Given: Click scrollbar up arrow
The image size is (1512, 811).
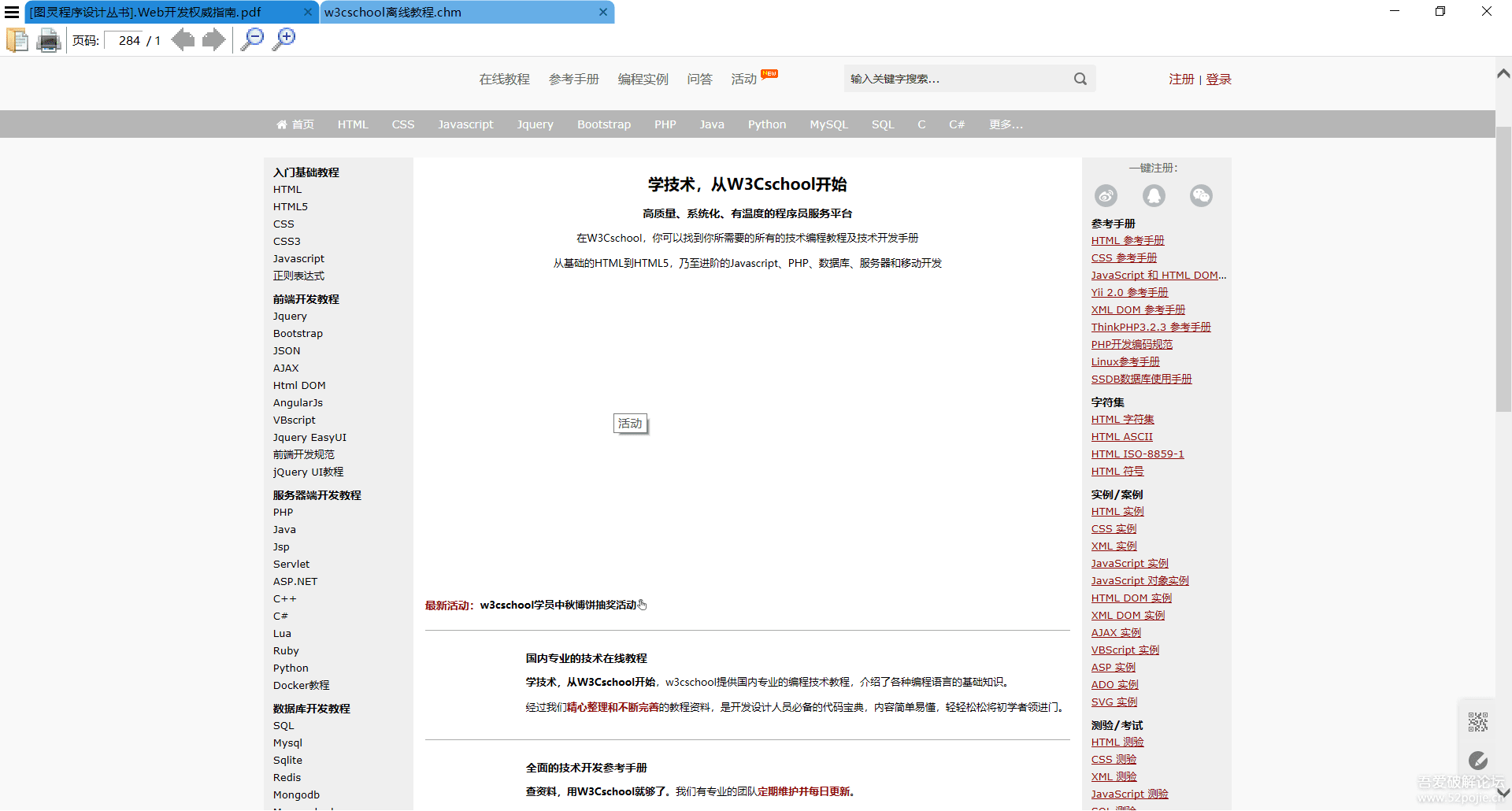Looking at the screenshot, I should click(x=1503, y=73).
